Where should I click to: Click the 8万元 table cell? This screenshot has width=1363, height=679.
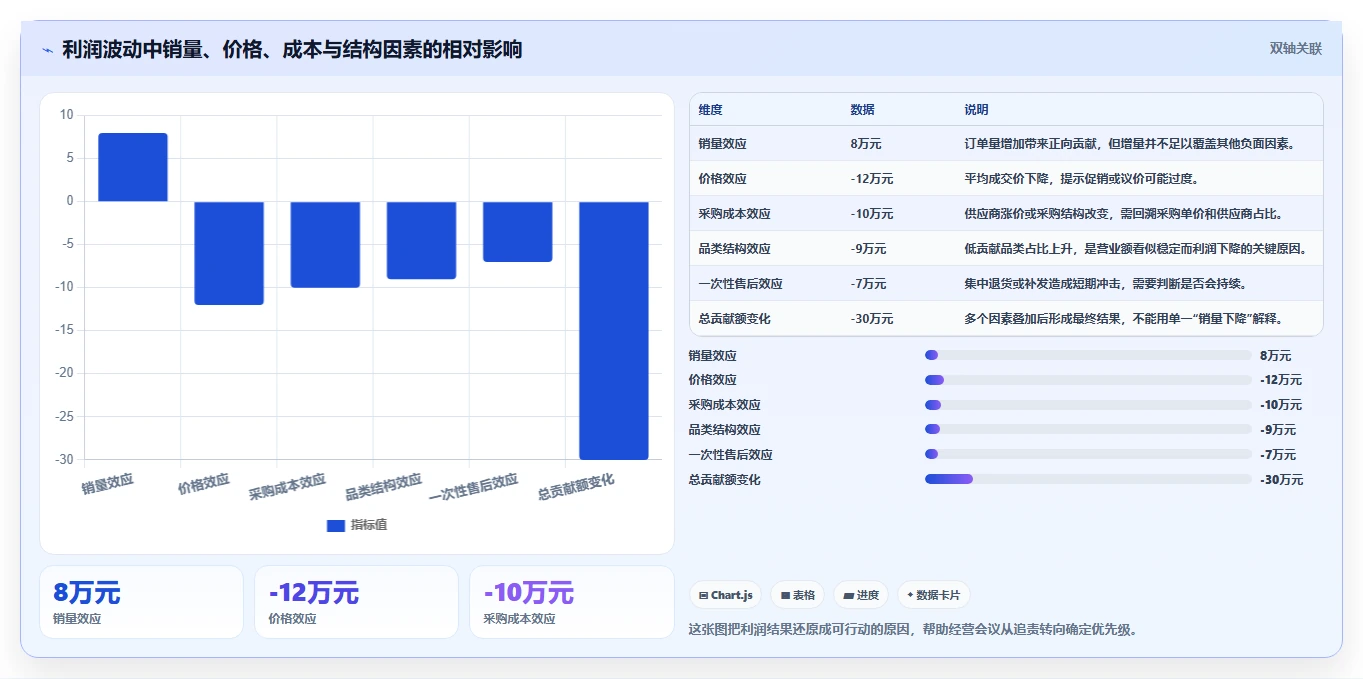(x=866, y=144)
